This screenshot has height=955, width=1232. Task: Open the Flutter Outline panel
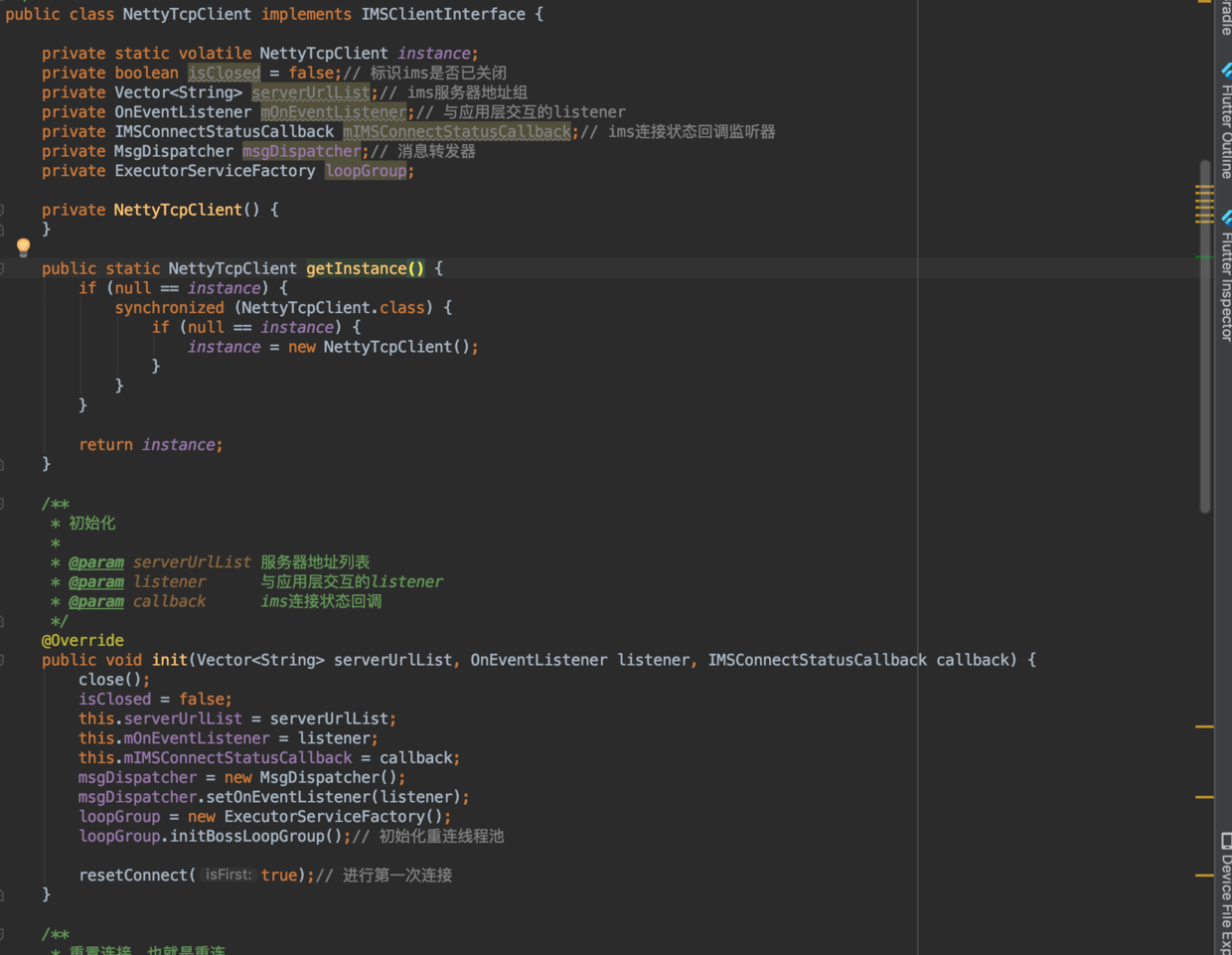coord(1224,119)
